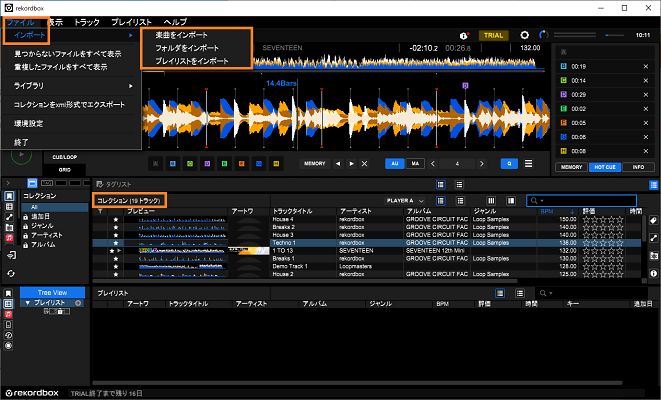Click purple D cue marker on waveform
The image size is (661, 400).
tap(465, 86)
